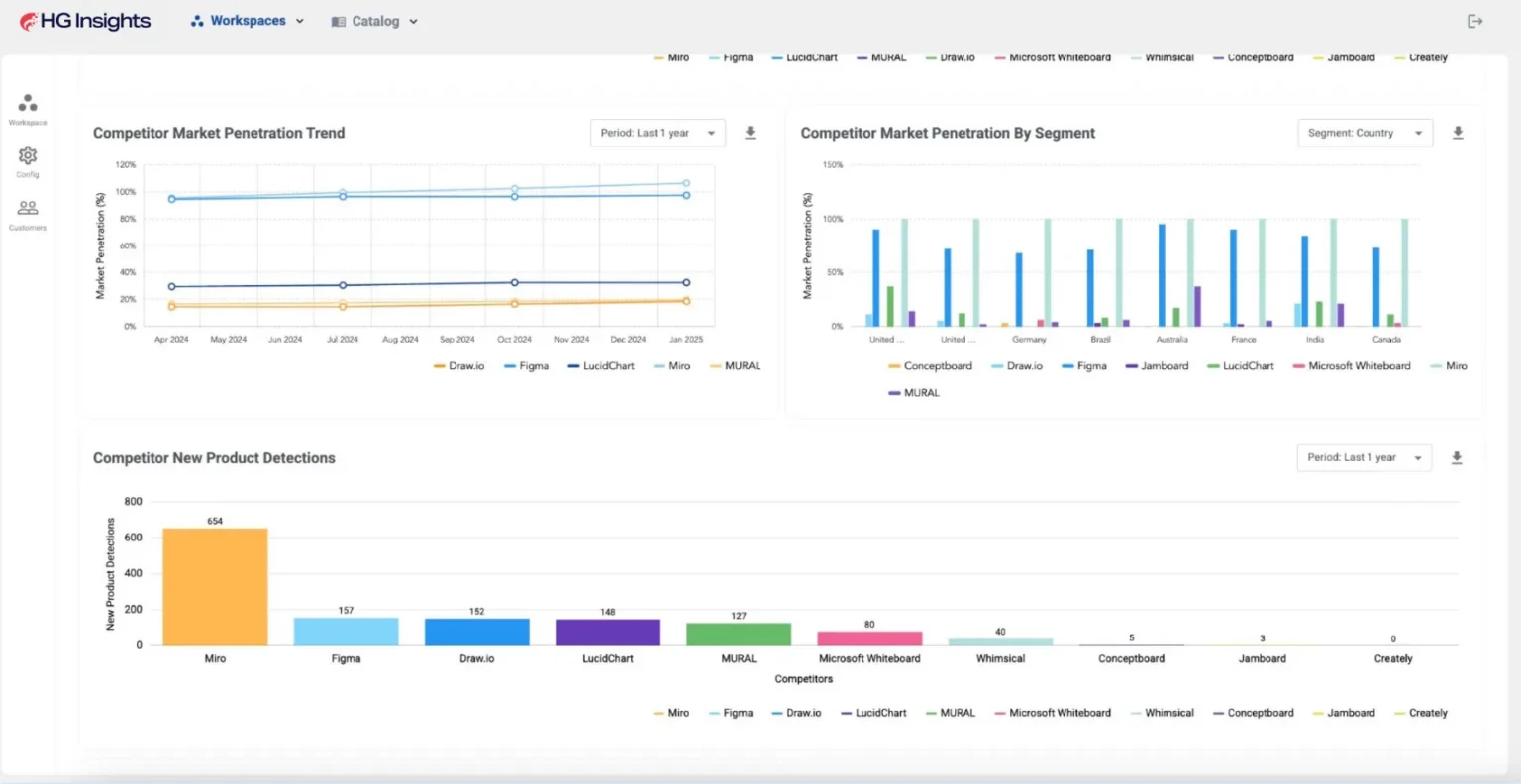1521x784 pixels.
Task: Open Customers in the left sidebar
Action: pyautogui.click(x=28, y=215)
